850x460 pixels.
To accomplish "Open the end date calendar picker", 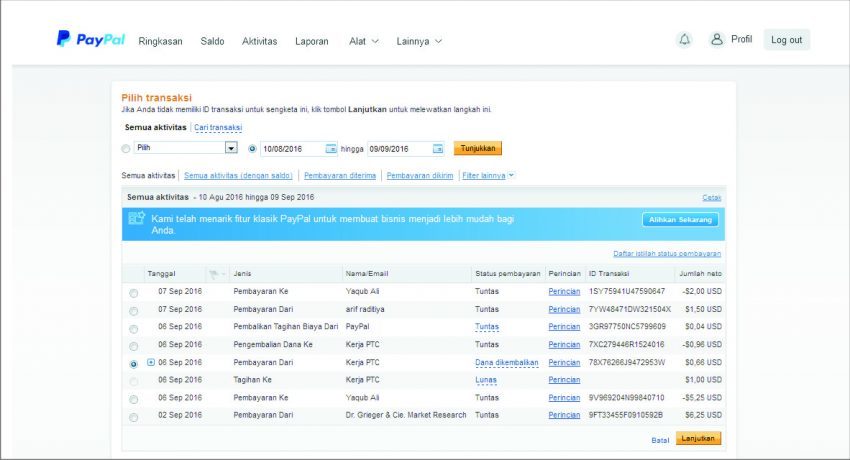I will [x=437, y=149].
